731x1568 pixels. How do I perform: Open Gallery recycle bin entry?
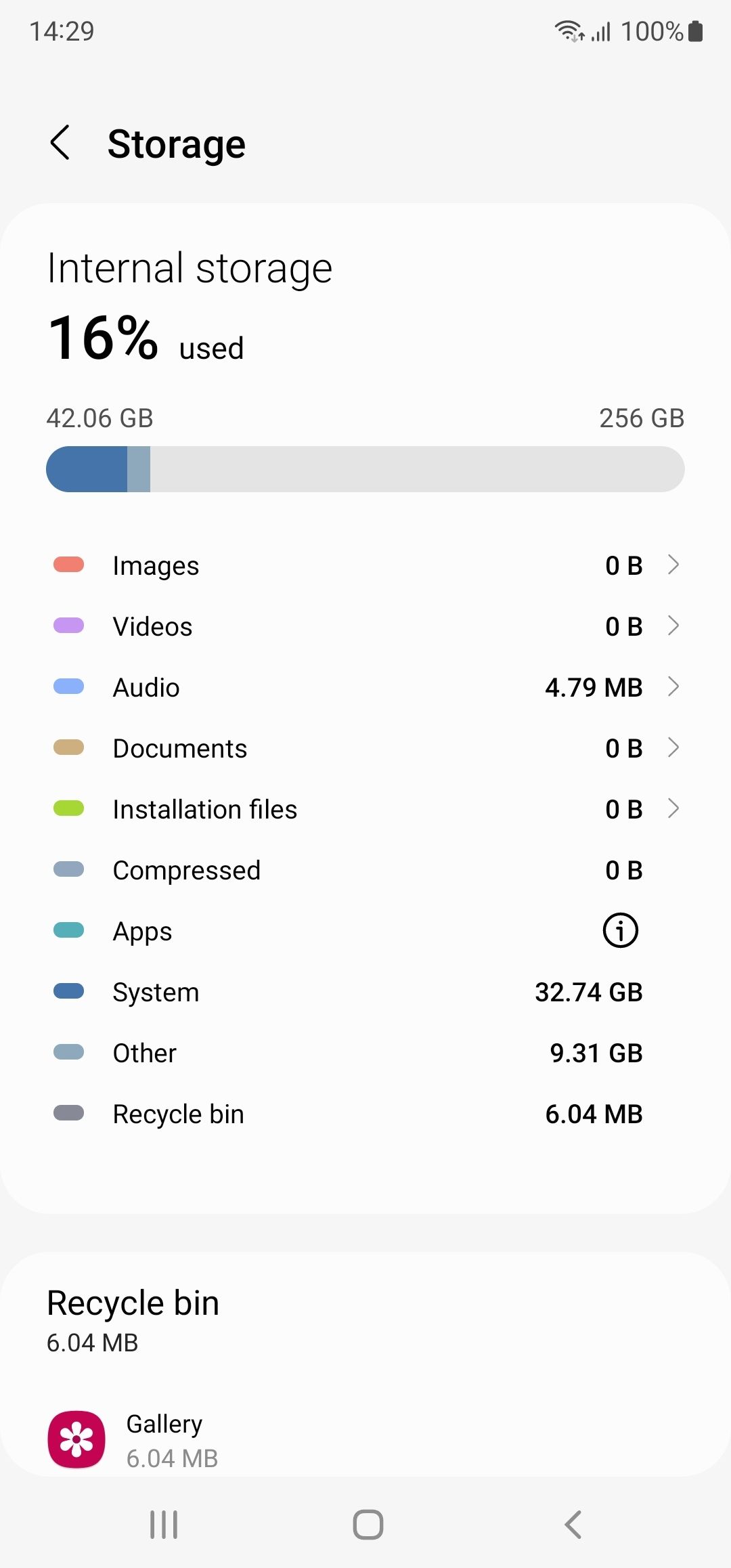365,1440
